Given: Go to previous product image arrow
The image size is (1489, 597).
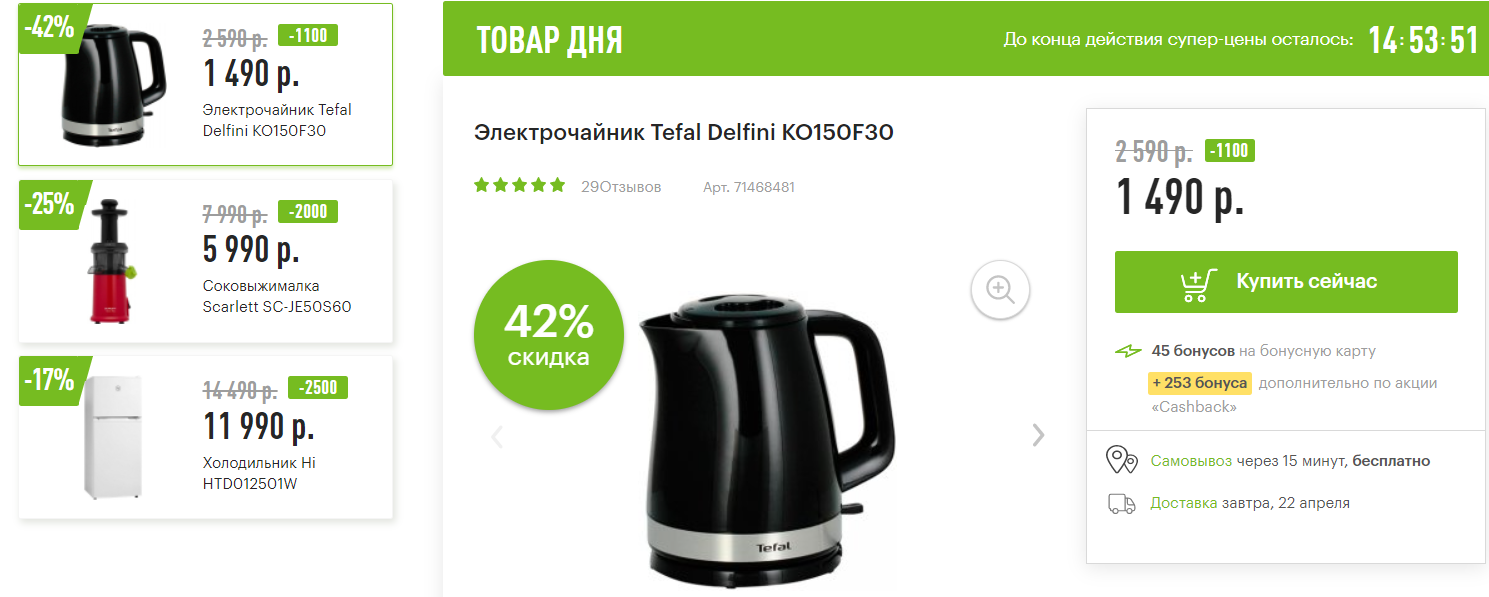Looking at the screenshot, I should click(x=496, y=436).
